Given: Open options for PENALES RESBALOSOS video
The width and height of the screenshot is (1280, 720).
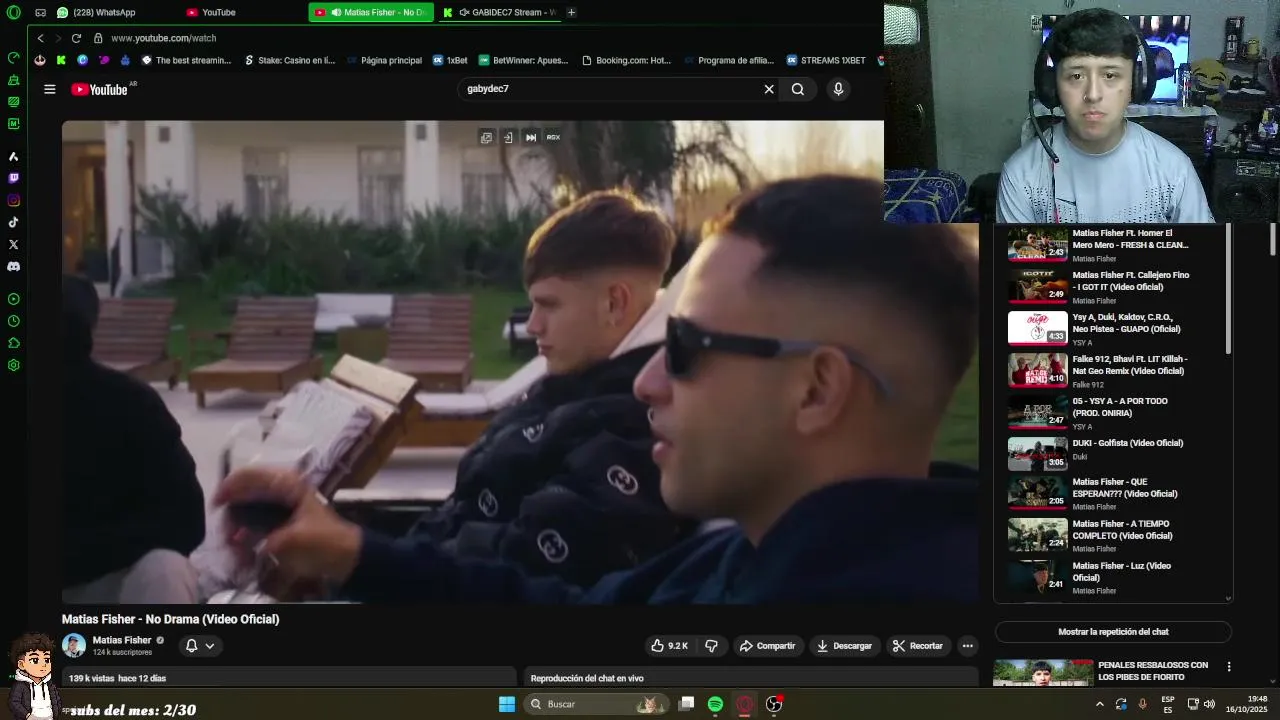Looking at the screenshot, I should (x=1229, y=667).
